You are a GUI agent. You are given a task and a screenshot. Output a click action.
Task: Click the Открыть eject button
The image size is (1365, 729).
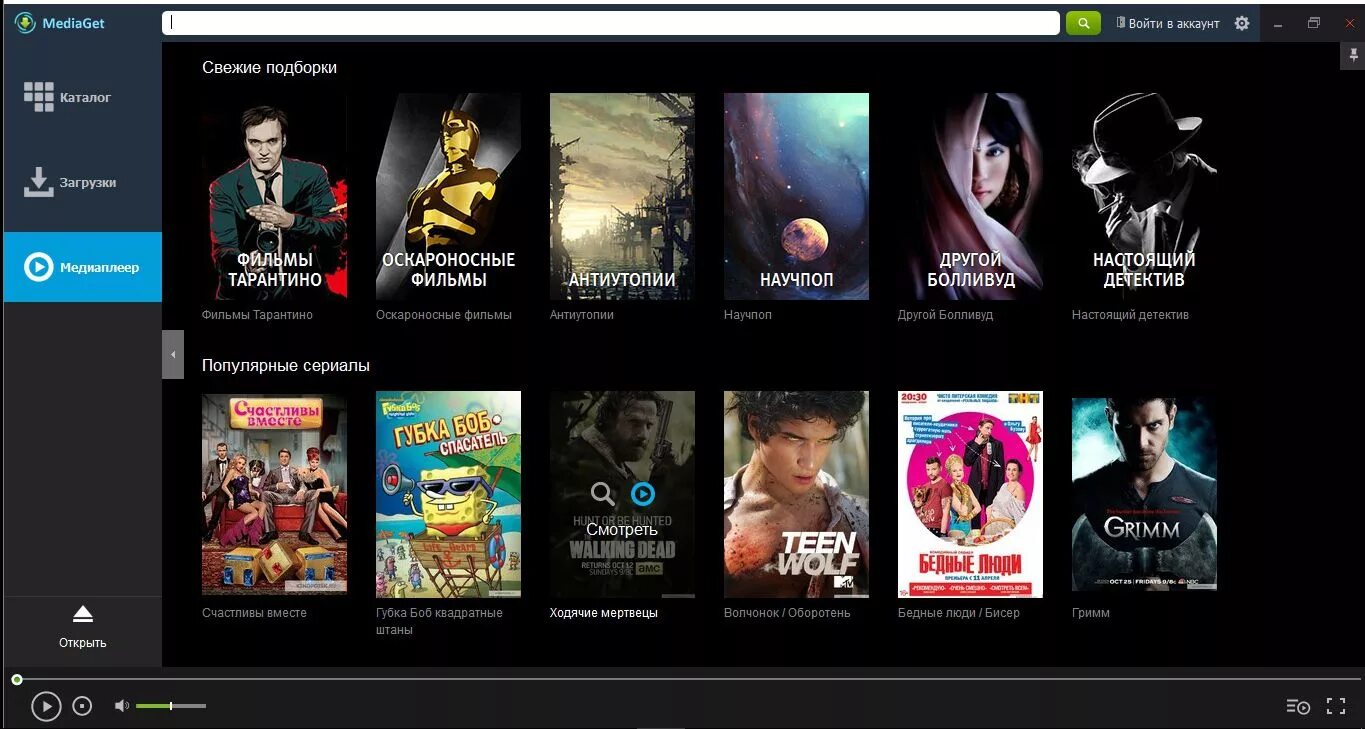82,626
